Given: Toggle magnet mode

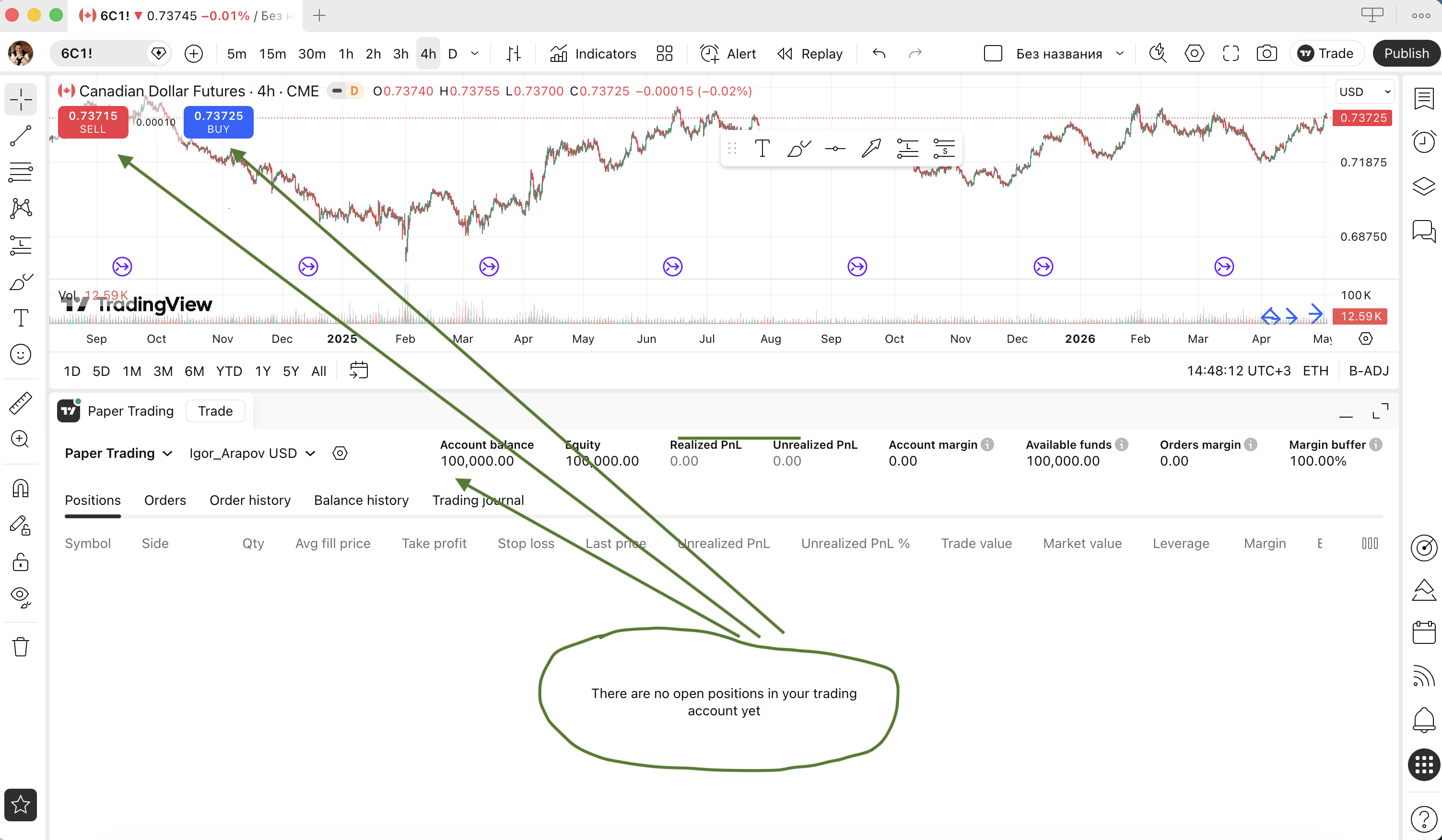Looking at the screenshot, I should click(21, 488).
